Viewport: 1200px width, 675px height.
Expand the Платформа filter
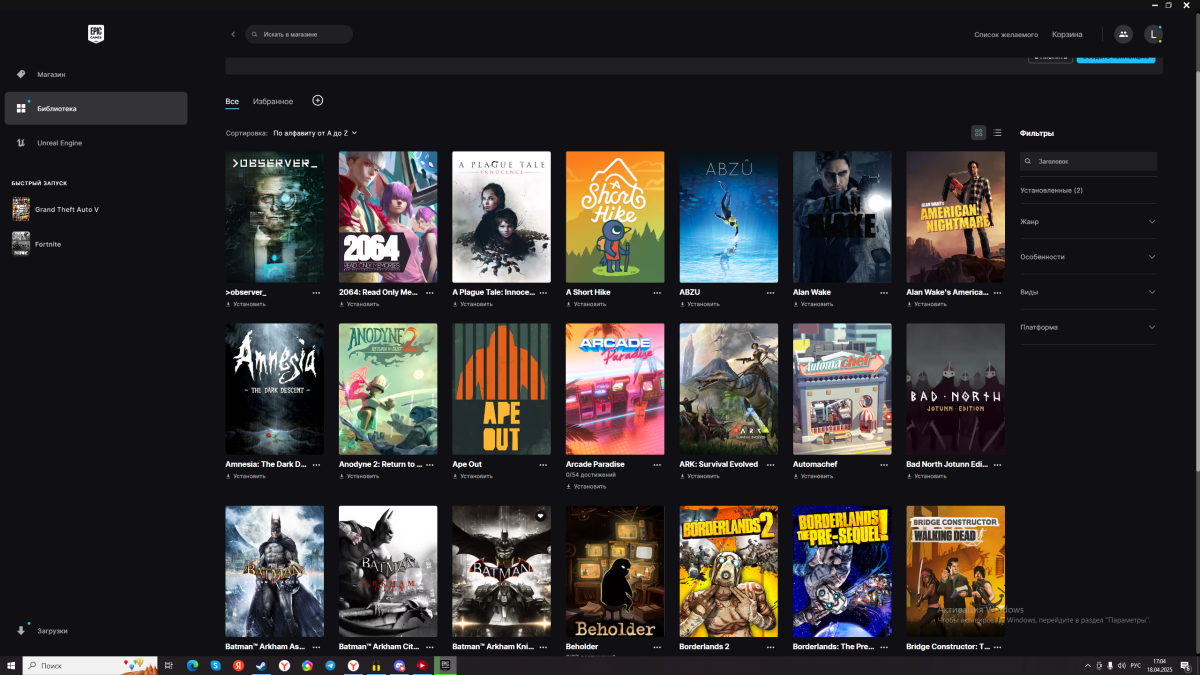(1088, 327)
